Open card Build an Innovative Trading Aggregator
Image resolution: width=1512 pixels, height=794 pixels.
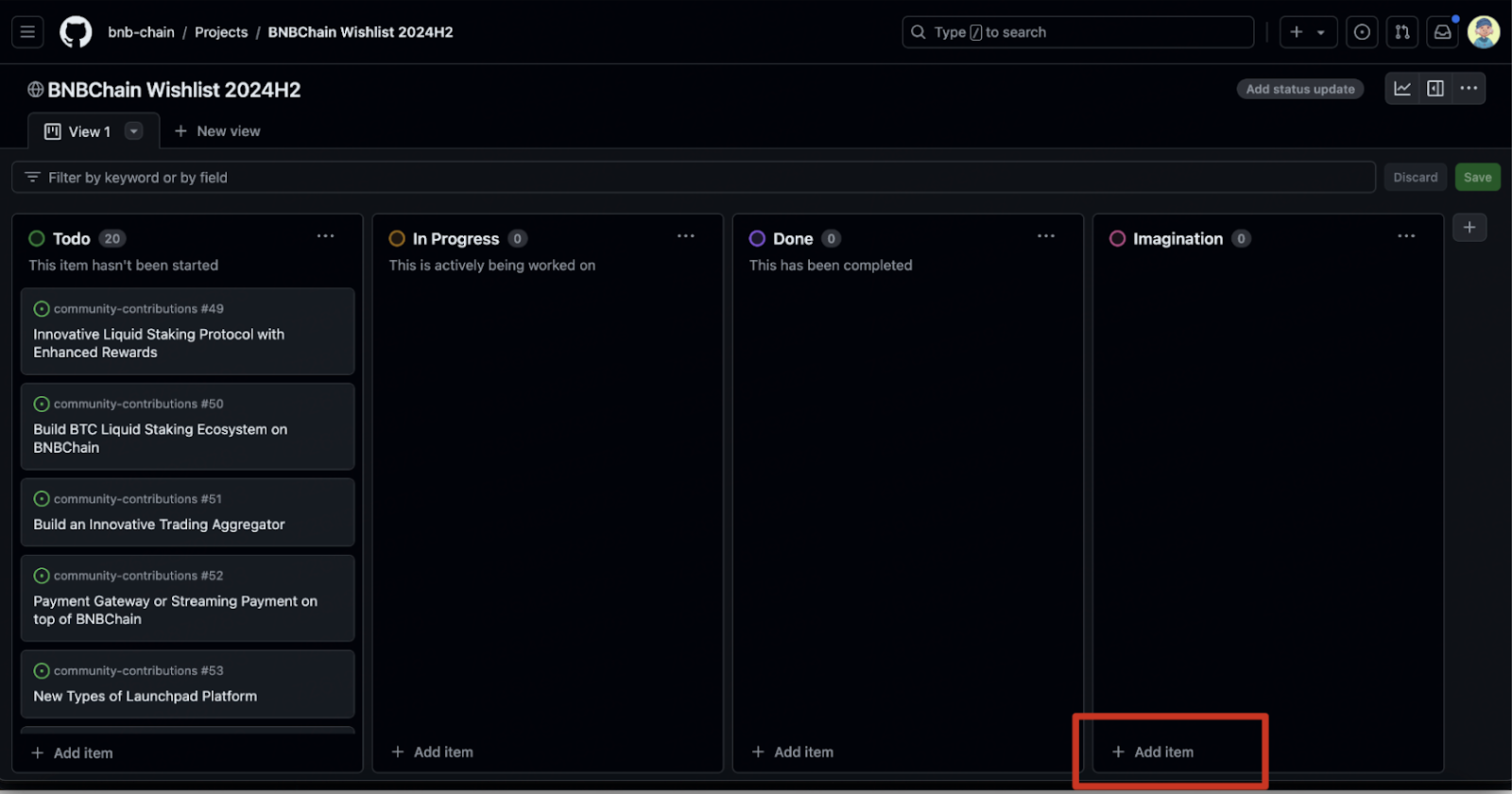159,525
